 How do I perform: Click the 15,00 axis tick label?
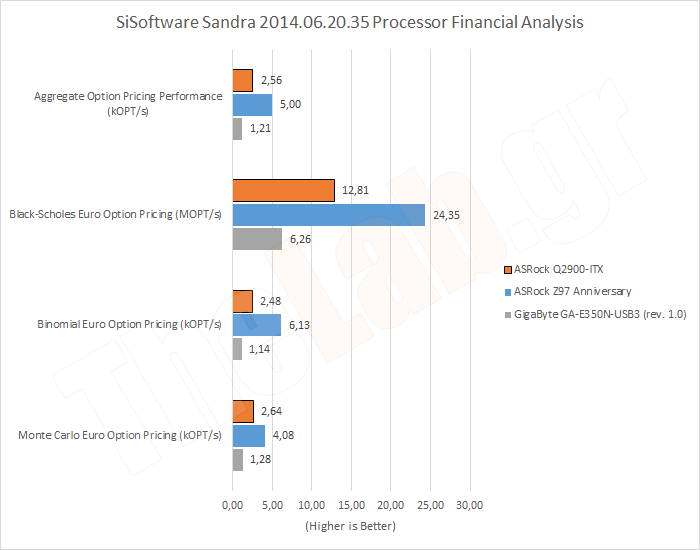[x=351, y=505]
